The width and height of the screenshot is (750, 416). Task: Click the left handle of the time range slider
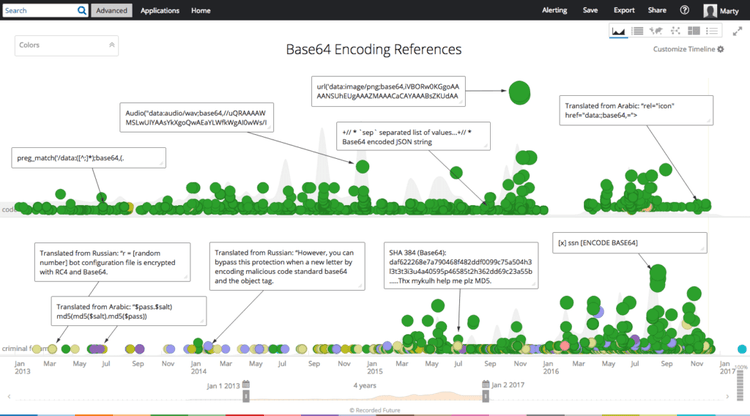[x=245, y=397]
